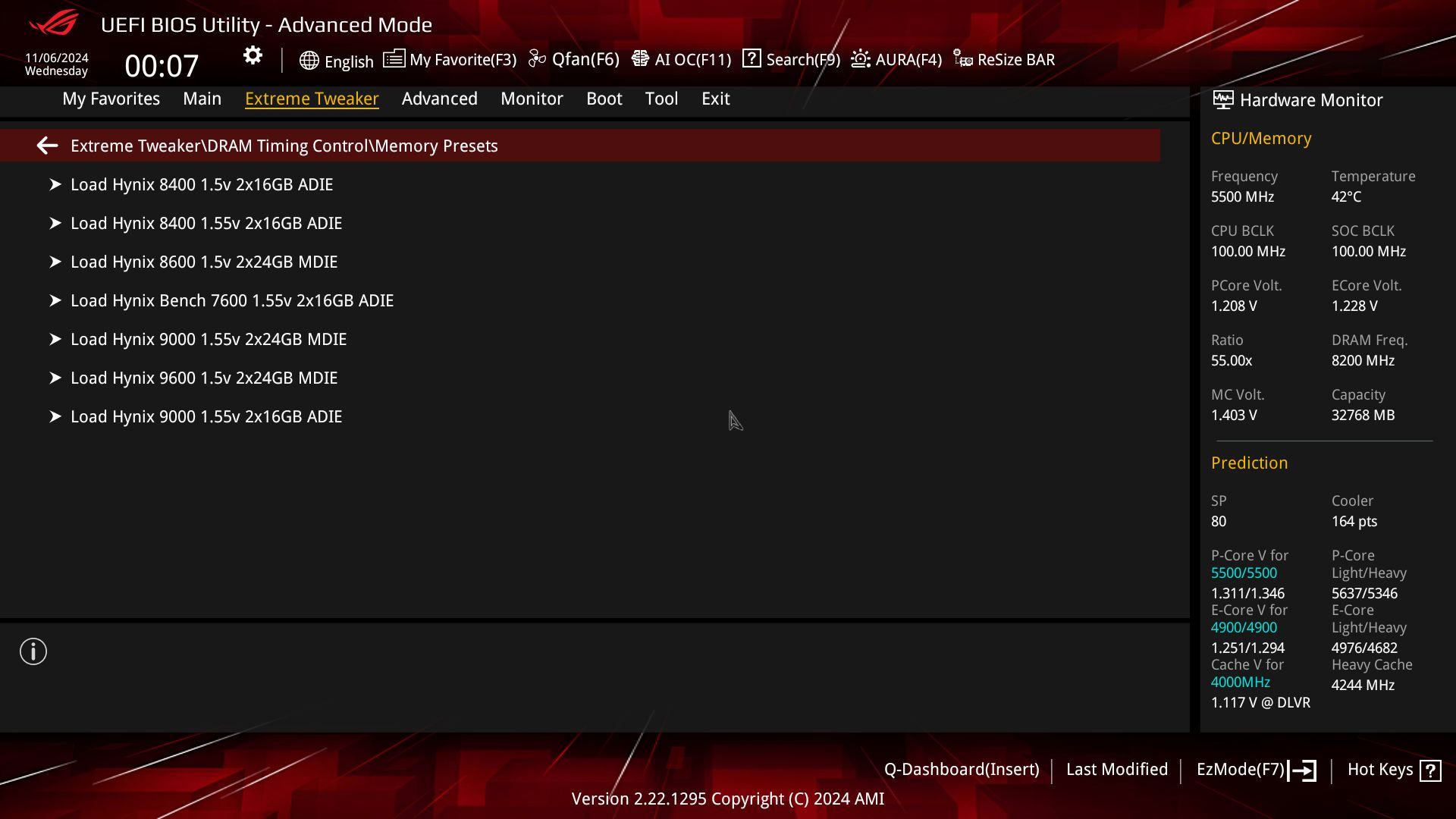1456x819 pixels.
Task: Click the globe language icon
Action: 309,61
